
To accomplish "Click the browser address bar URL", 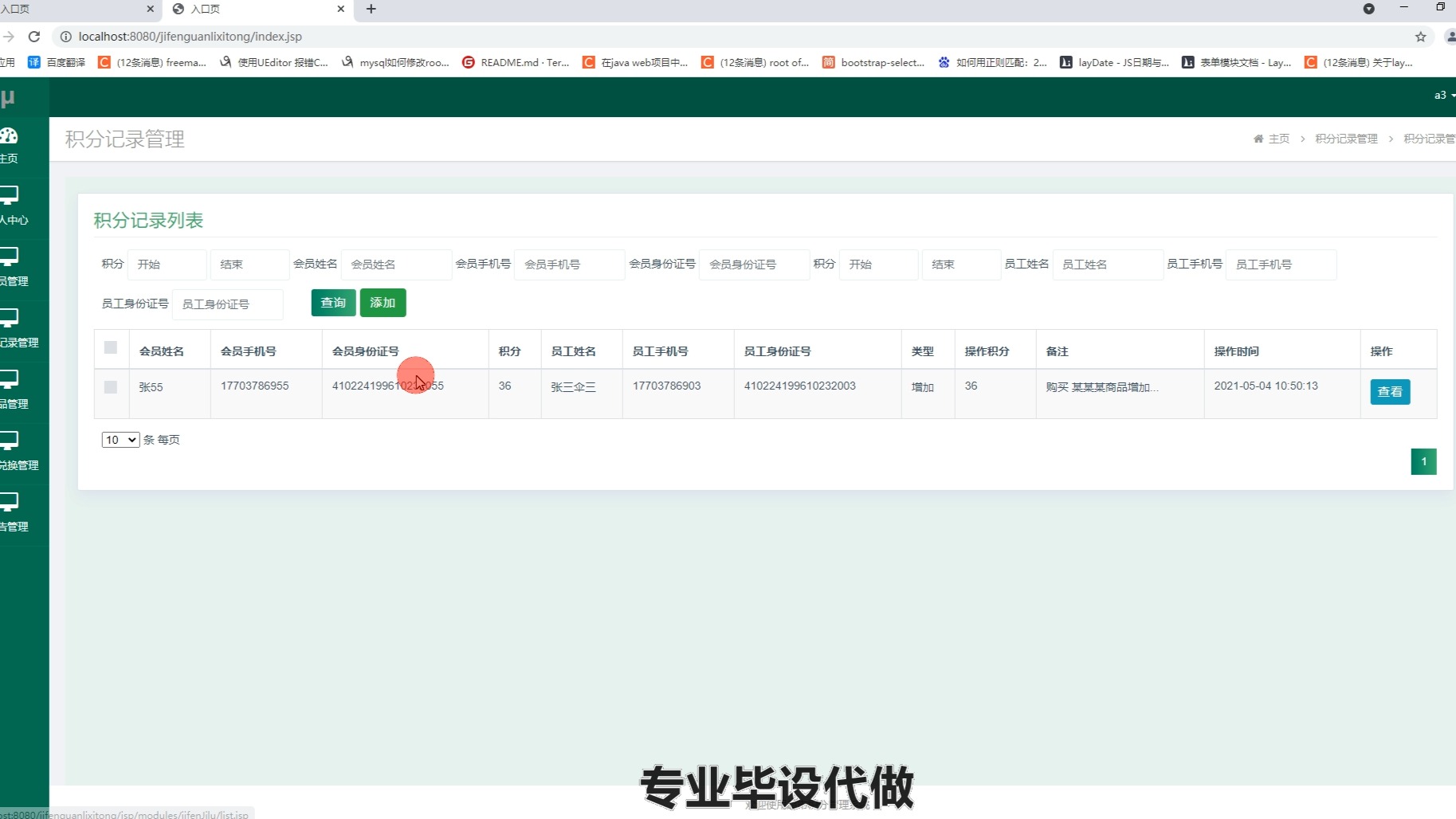I will [x=190, y=37].
